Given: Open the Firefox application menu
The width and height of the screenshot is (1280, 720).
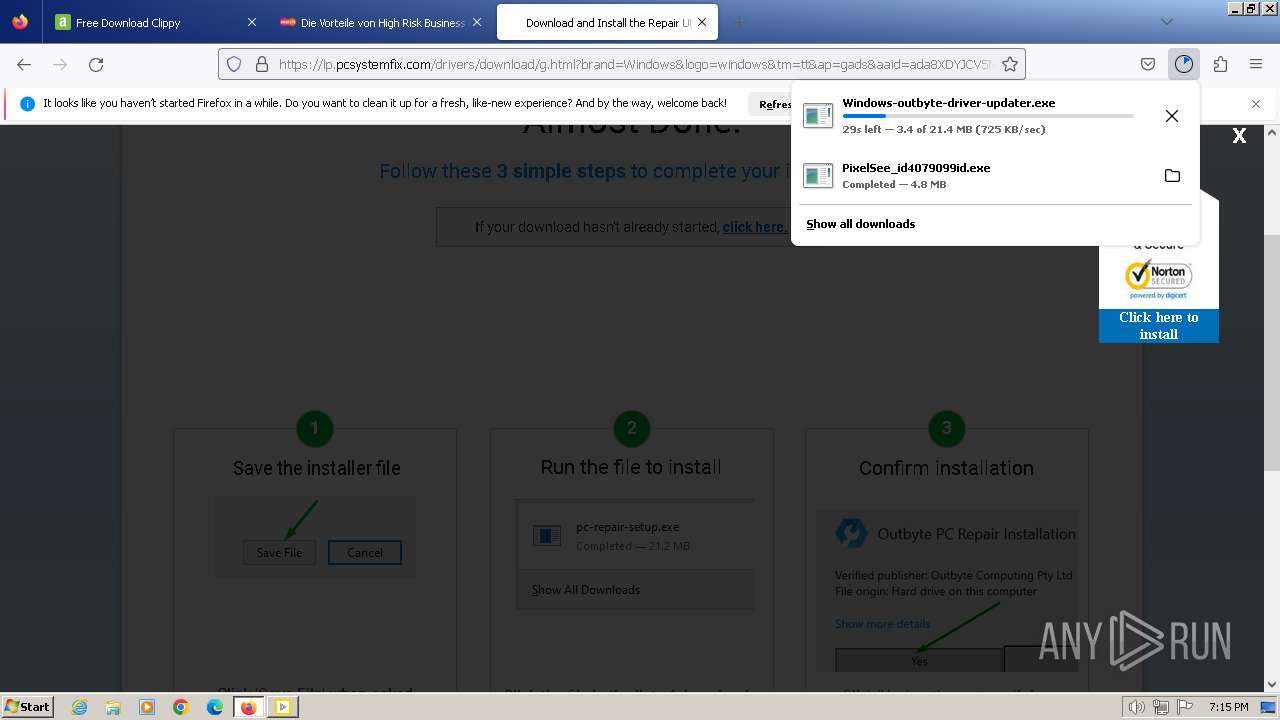Looking at the screenshot, I should tap(1256, 64).
